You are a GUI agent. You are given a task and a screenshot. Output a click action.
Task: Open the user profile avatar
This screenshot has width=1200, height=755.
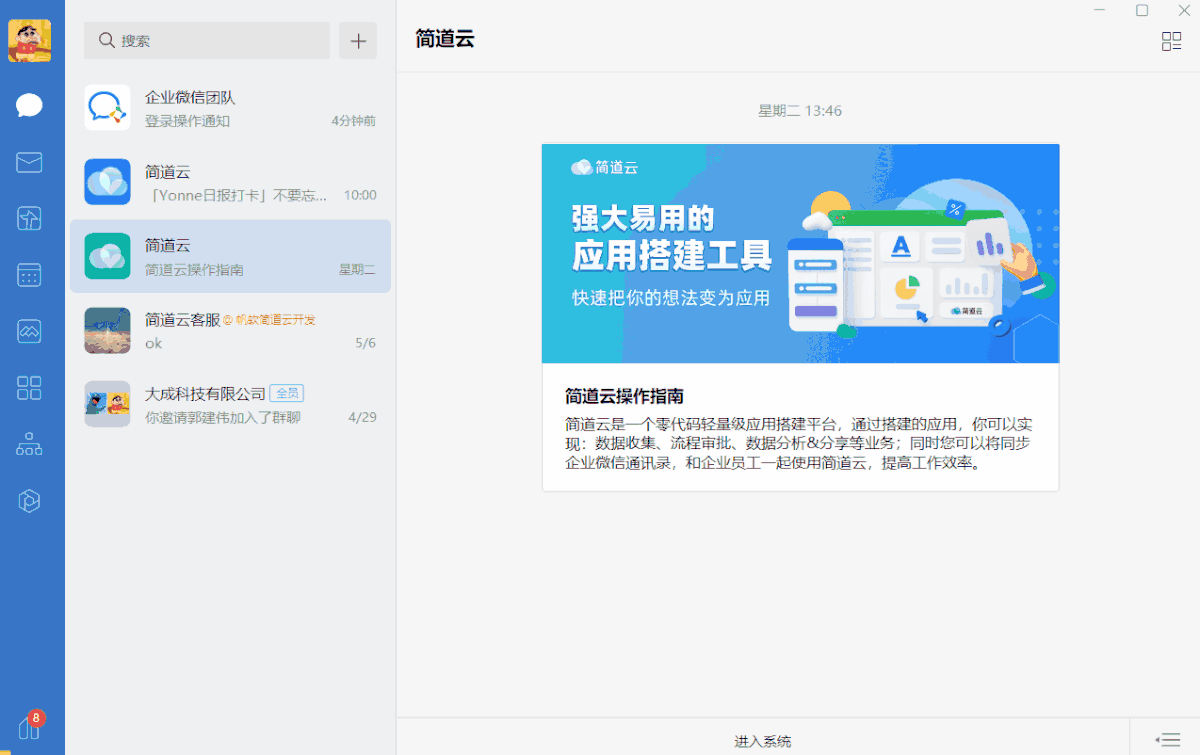pos(30,41)
